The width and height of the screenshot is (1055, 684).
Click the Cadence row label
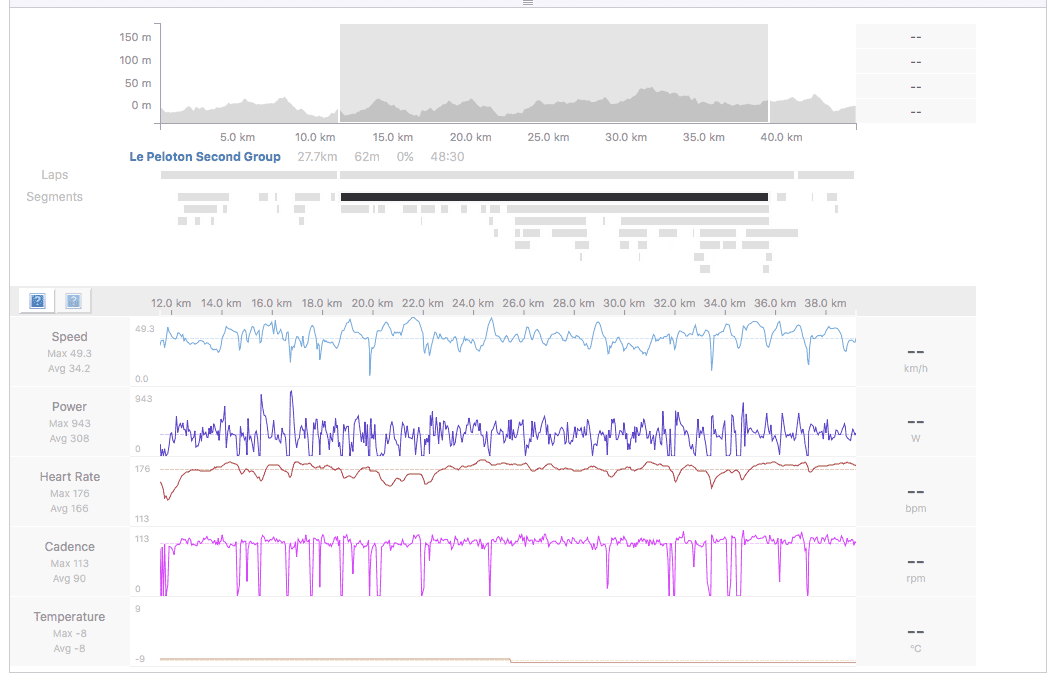coord(69,547)
